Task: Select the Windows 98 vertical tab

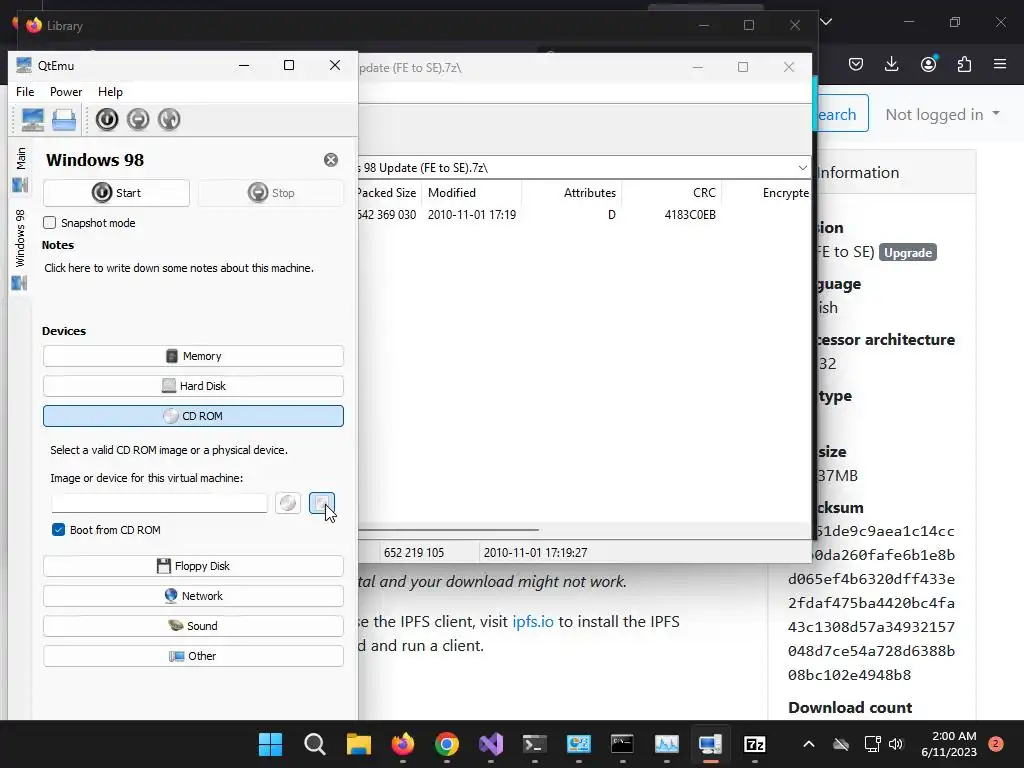Action: [x=20, y=249]
